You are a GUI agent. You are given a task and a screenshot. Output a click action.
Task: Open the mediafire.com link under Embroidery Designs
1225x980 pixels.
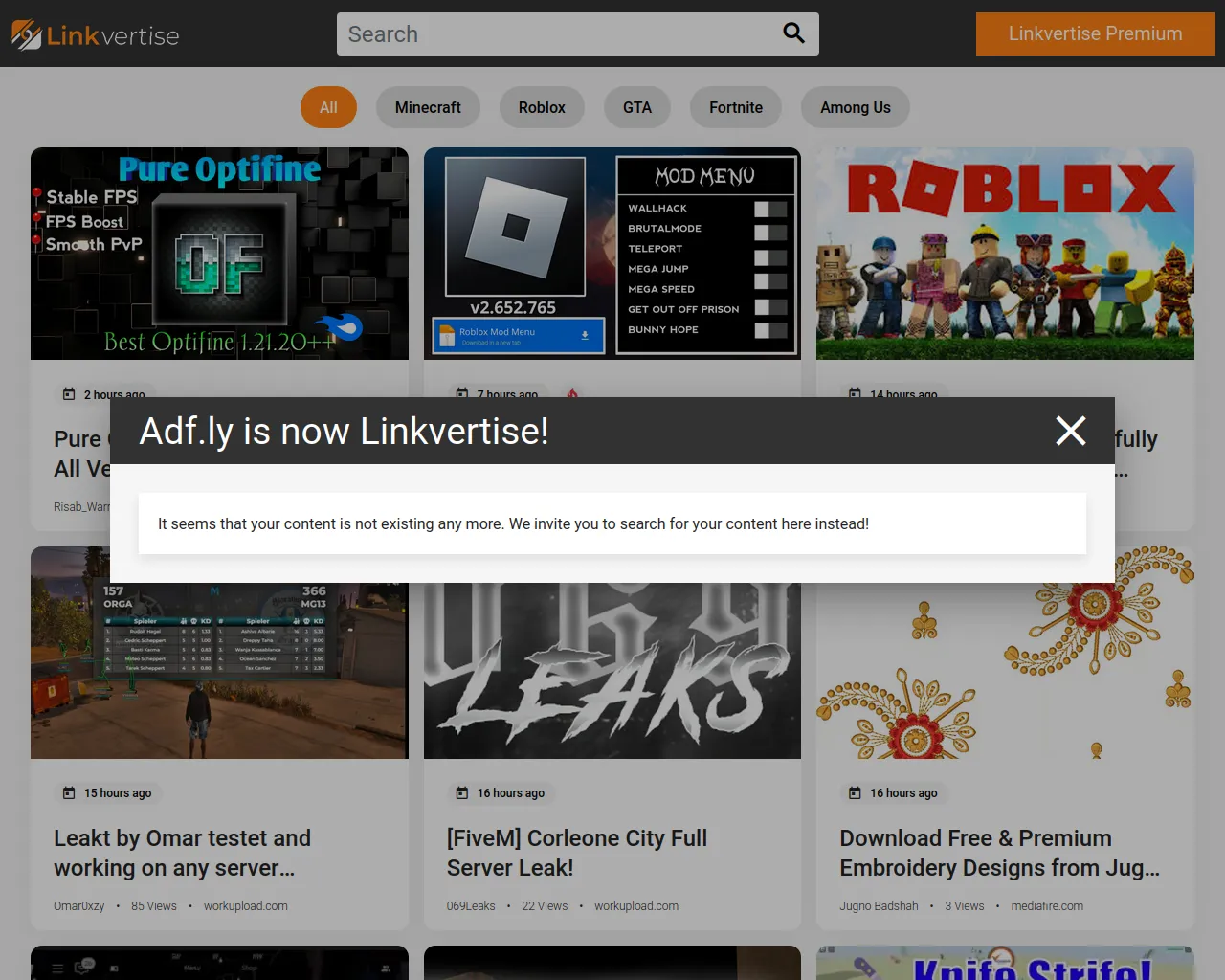(x=1047, y=905)
